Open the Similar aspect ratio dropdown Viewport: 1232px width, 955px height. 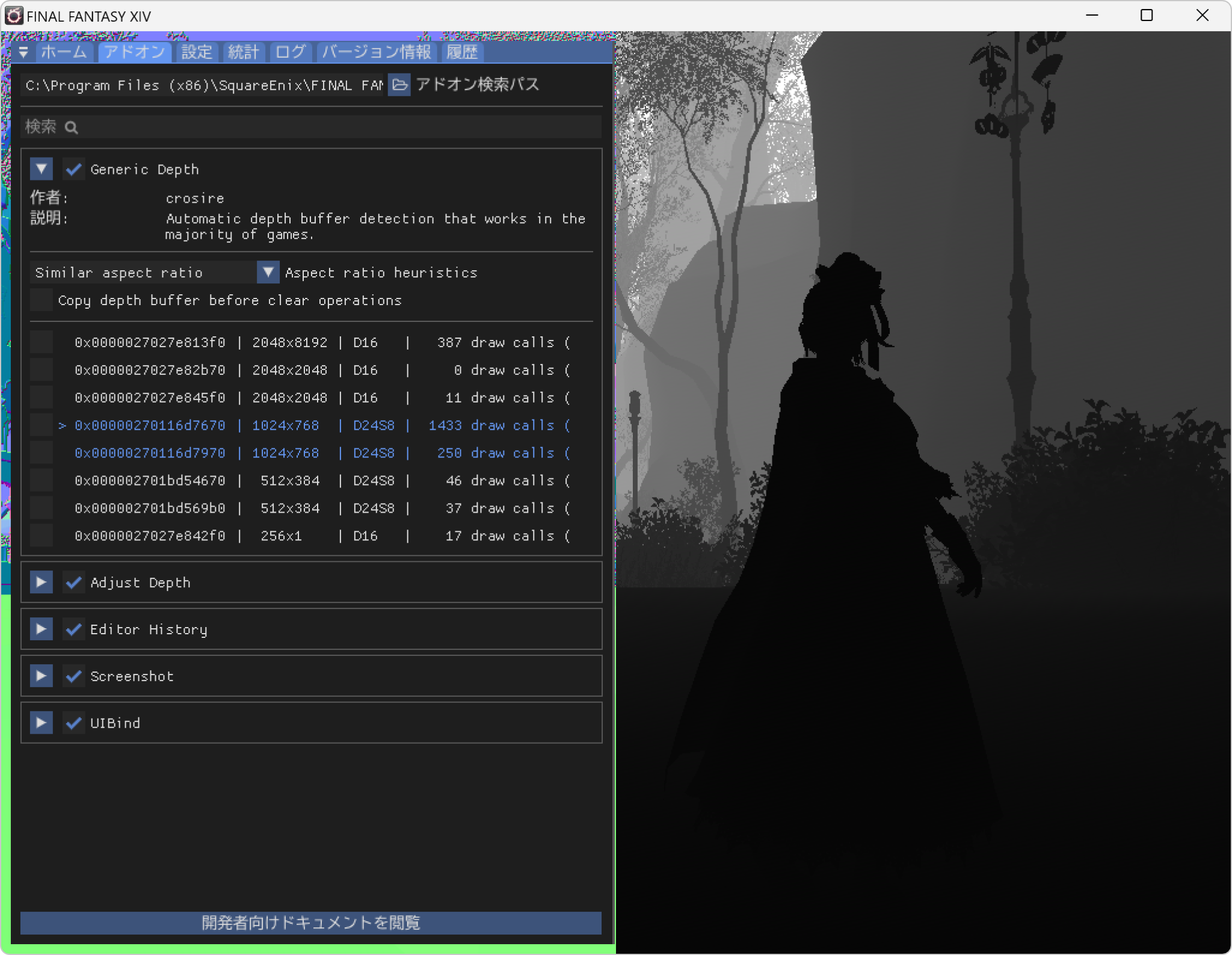tap(267, 272)
